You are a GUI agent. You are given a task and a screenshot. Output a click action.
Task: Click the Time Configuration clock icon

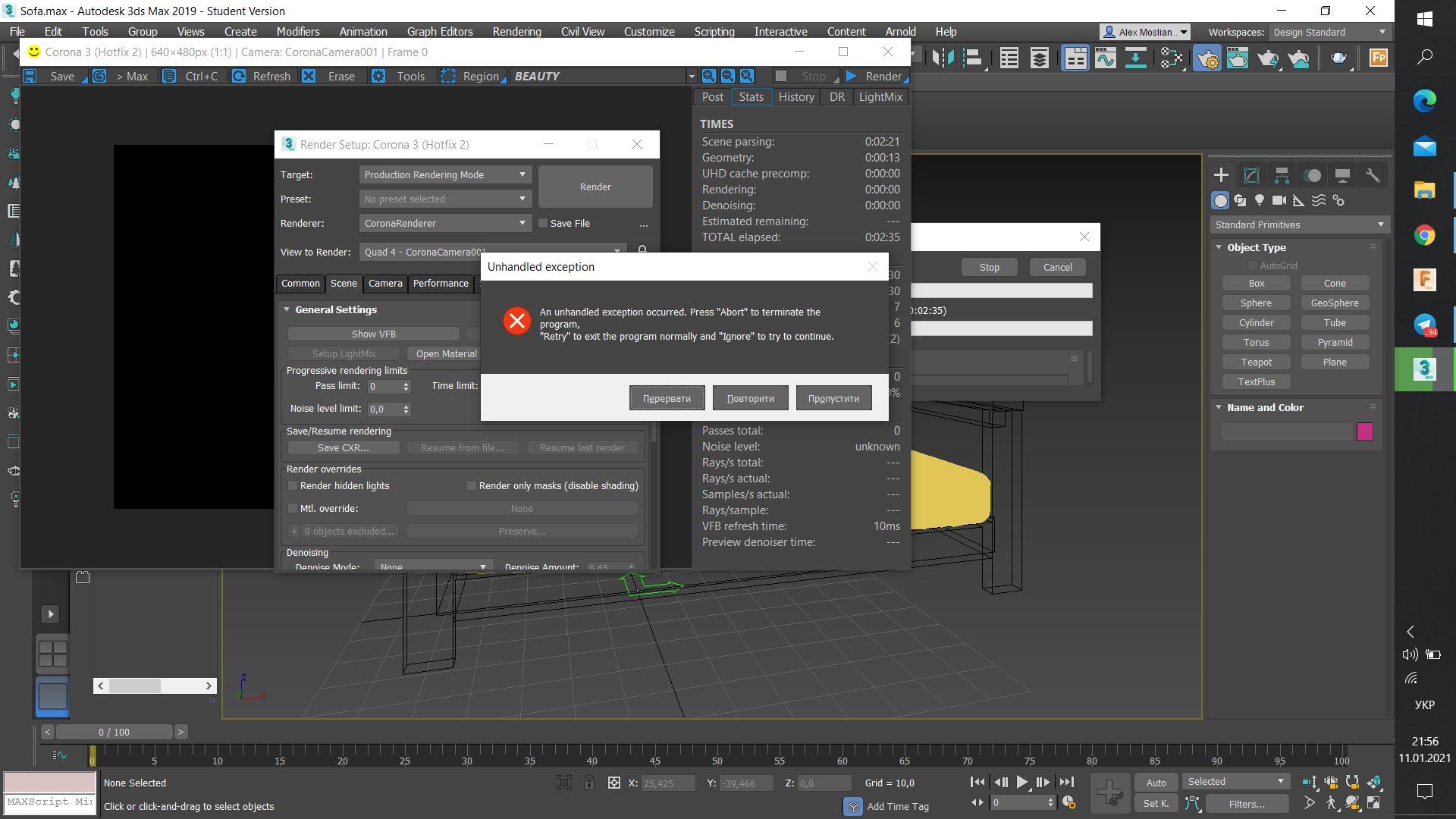click(x=1069, y=802)
